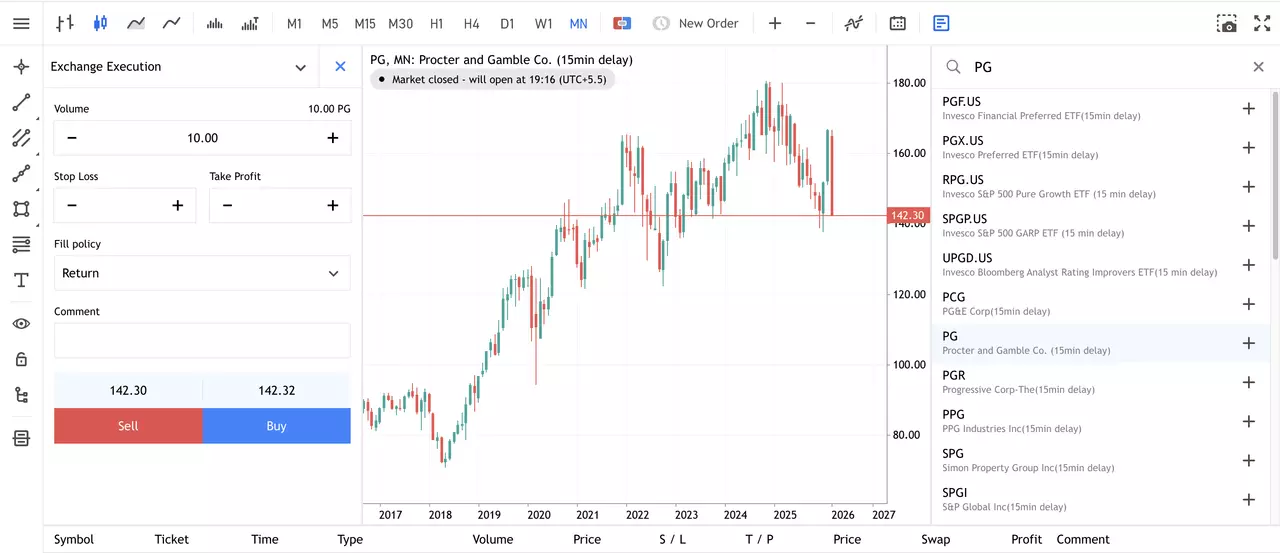Viewport: 1280px width, 553px height.
Task: Zoom out the chart with minus
Action: click(810, 23)
